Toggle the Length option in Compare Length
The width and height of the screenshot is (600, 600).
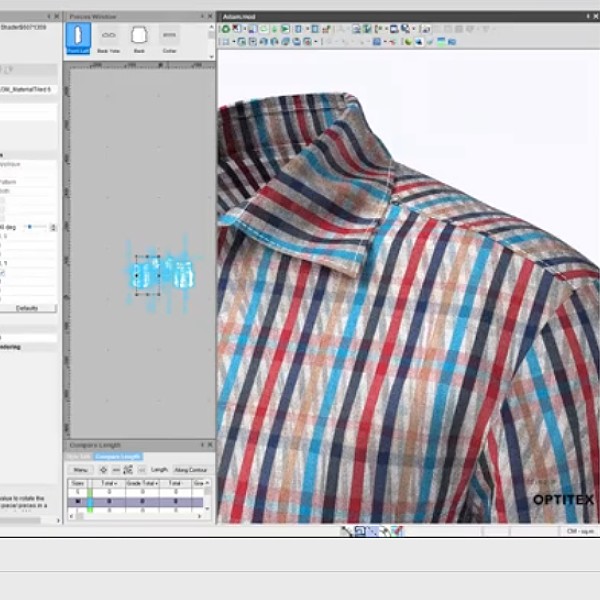coord(159,469)
